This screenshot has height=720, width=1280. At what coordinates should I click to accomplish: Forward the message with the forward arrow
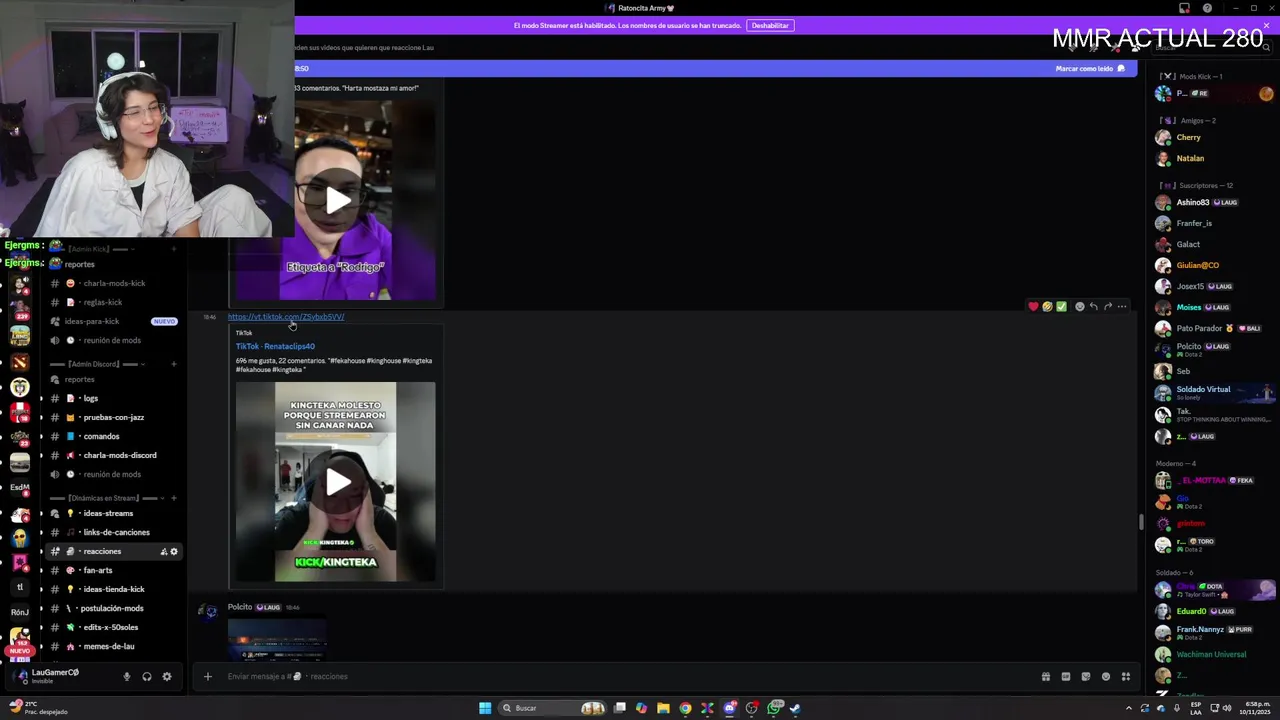pos(1108,307)
